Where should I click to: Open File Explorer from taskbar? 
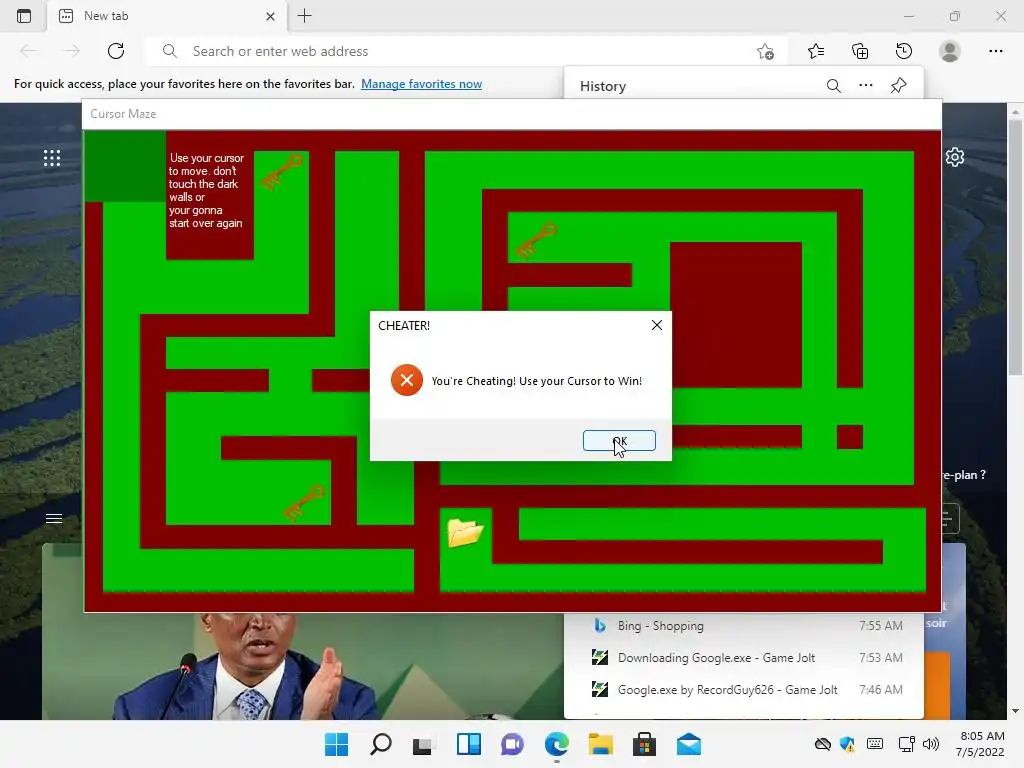601,744
